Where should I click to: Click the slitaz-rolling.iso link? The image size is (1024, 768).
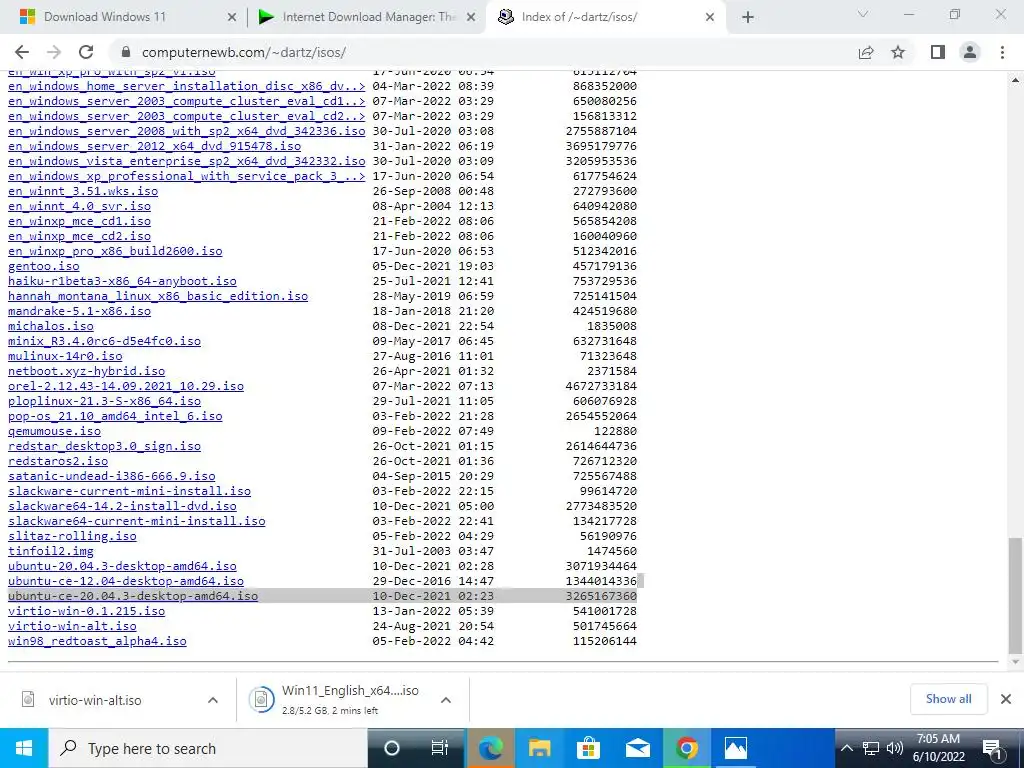(x=72, y=536)
